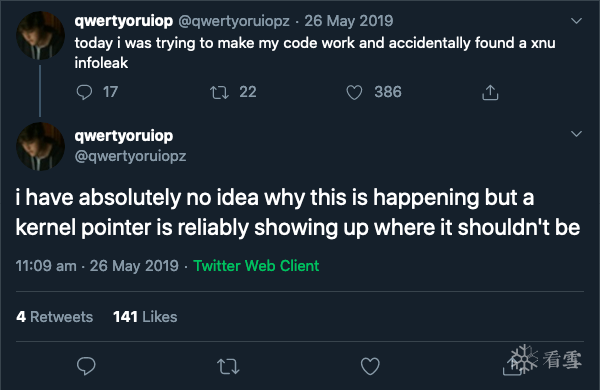Share the kernel pointer tweet
Screen dimensions: 600x390
click(x=512, y=366)
